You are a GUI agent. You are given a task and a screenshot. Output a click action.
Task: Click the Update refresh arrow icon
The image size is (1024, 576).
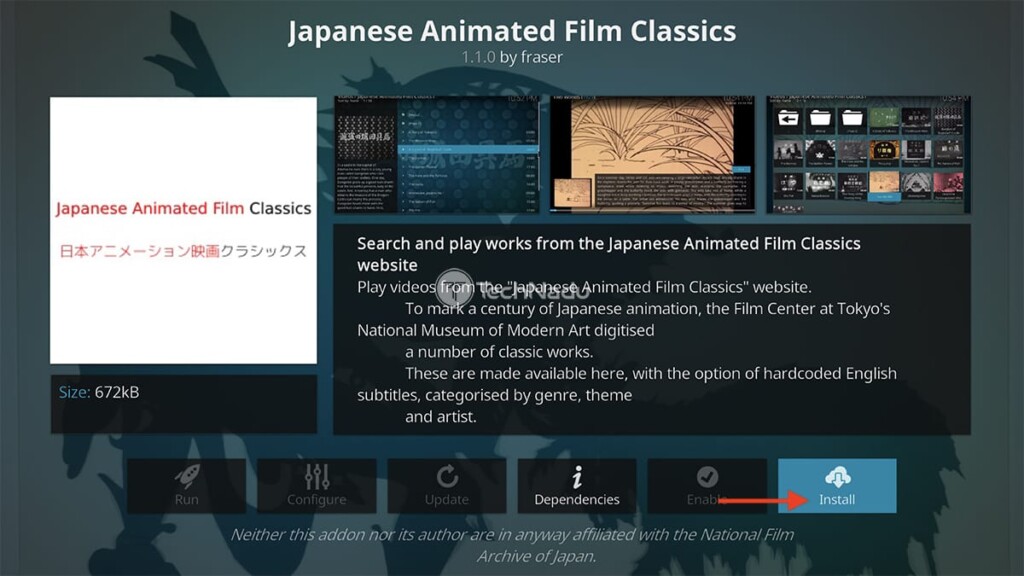pos(447,477)
